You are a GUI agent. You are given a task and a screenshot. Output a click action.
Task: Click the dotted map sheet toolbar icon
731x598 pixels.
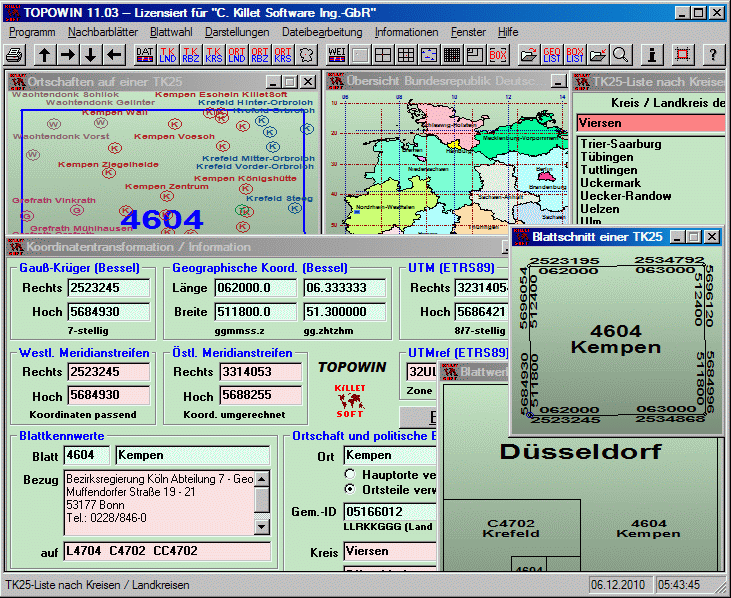pyautogui.click(x=428, y=55)
